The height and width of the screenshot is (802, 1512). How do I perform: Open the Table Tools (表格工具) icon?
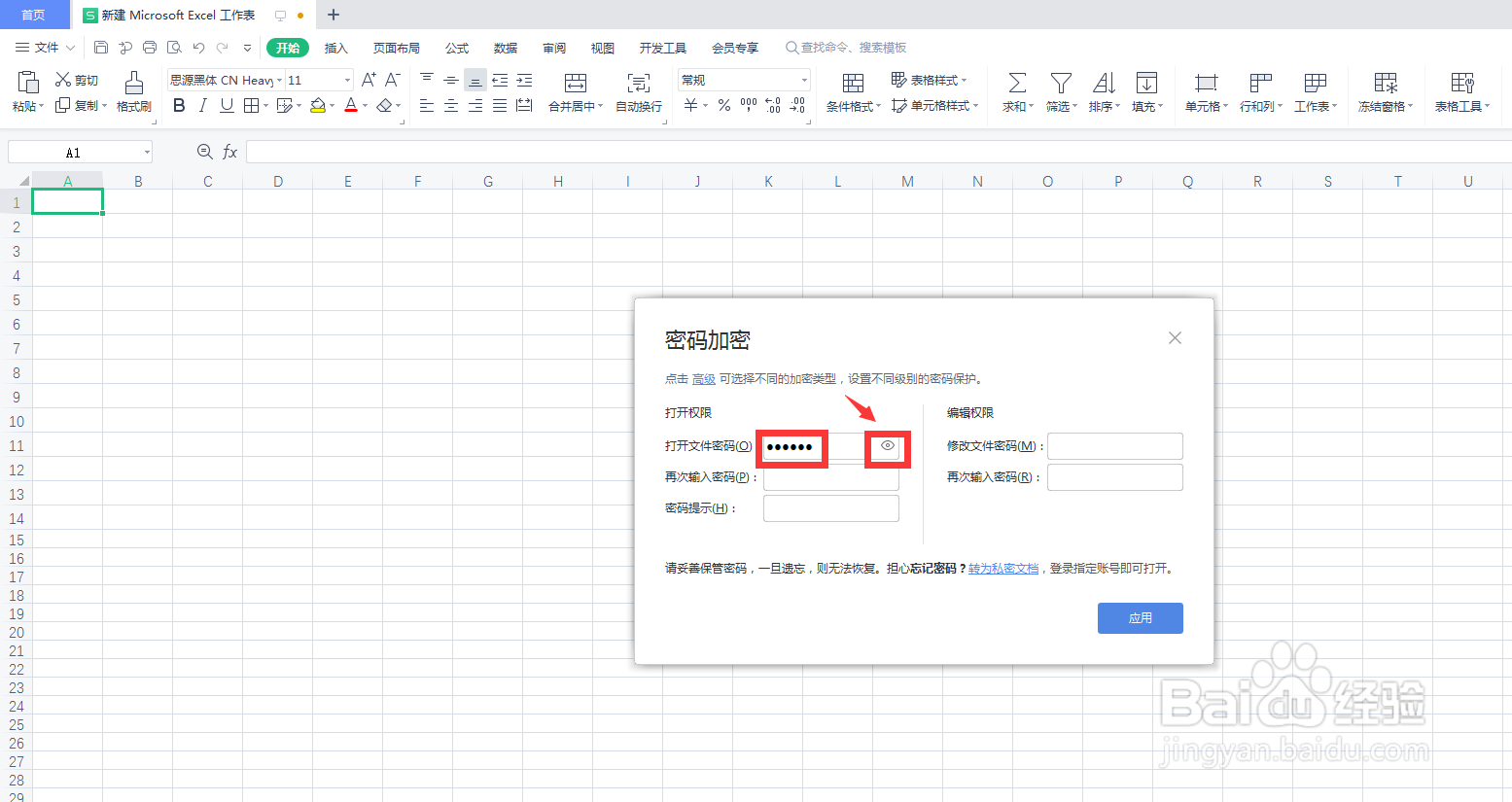click(1462, 83)
